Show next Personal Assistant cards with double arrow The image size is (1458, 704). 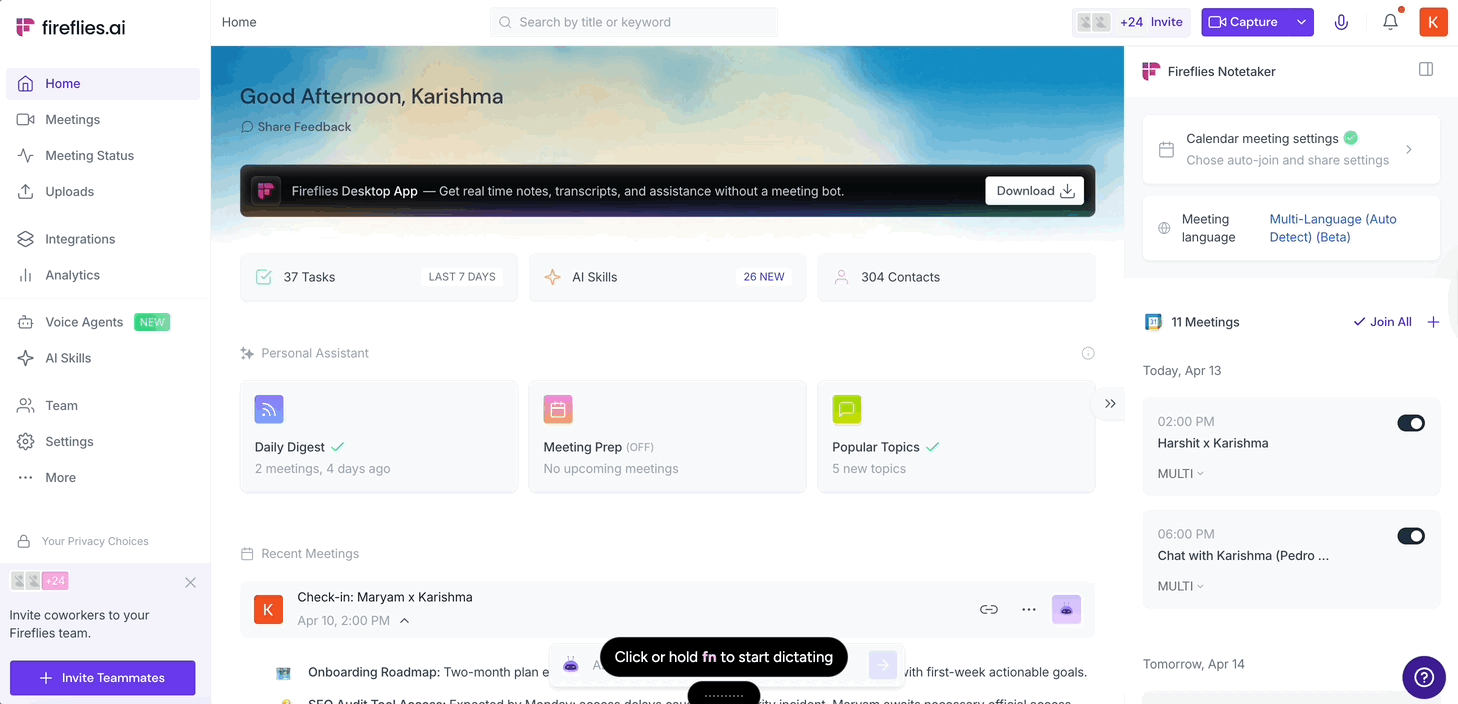click(1110, 403)
